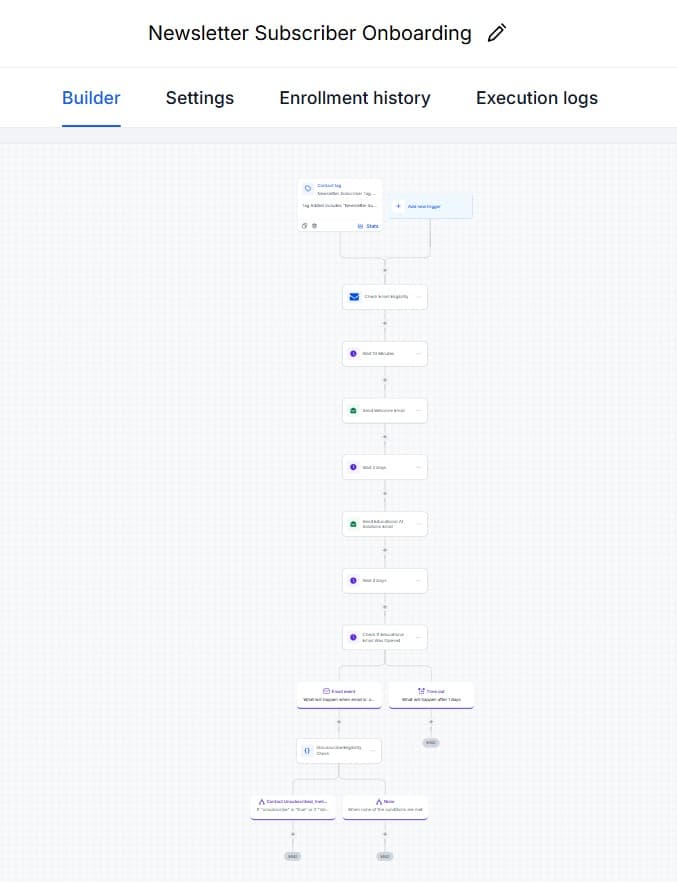This screenshot has width=677, height=882.
Task: Add step under Contact Unsubscribed branch
Action: point(292,834)
